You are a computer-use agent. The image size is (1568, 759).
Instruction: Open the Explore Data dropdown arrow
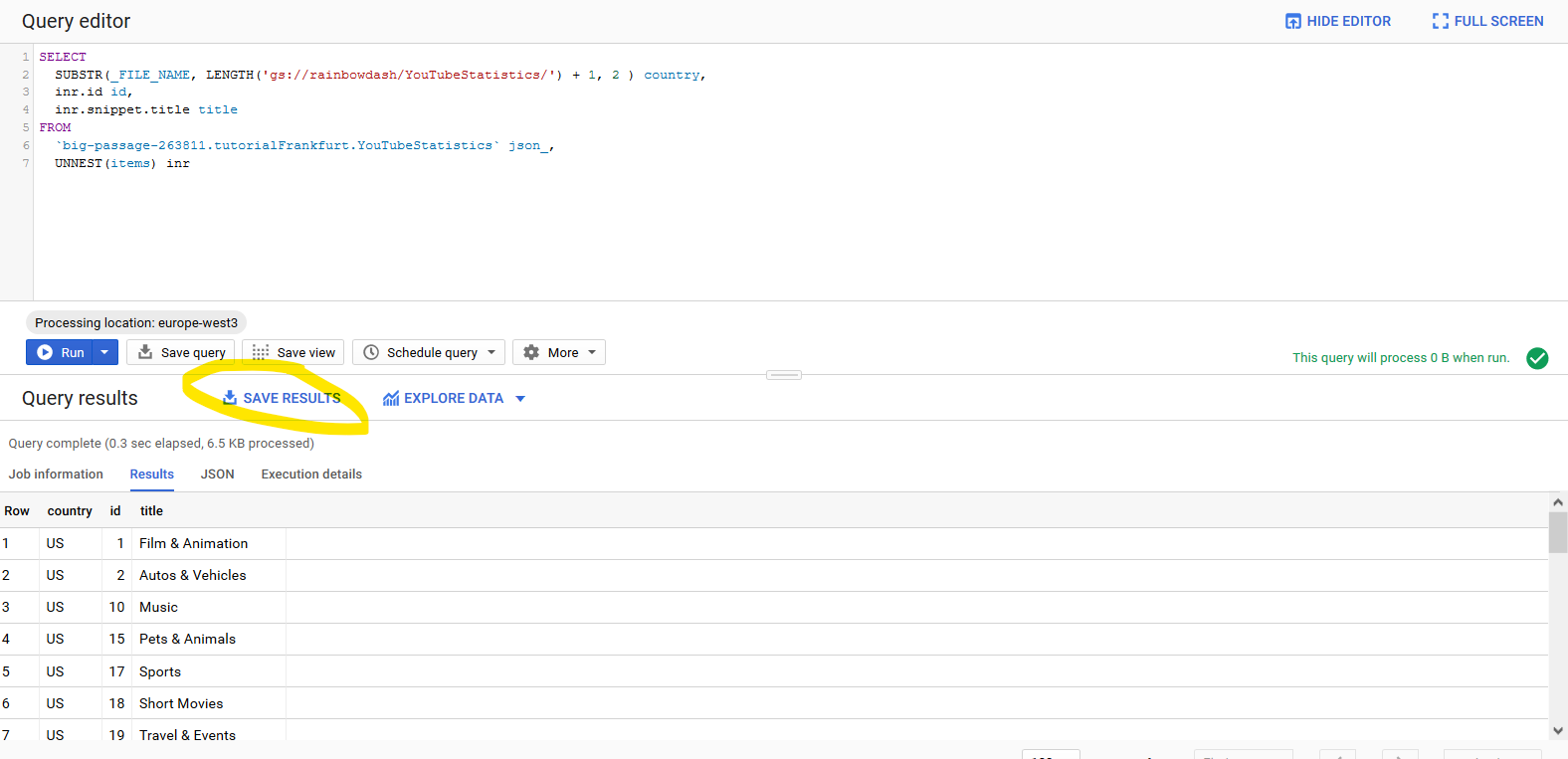point(520,399)
